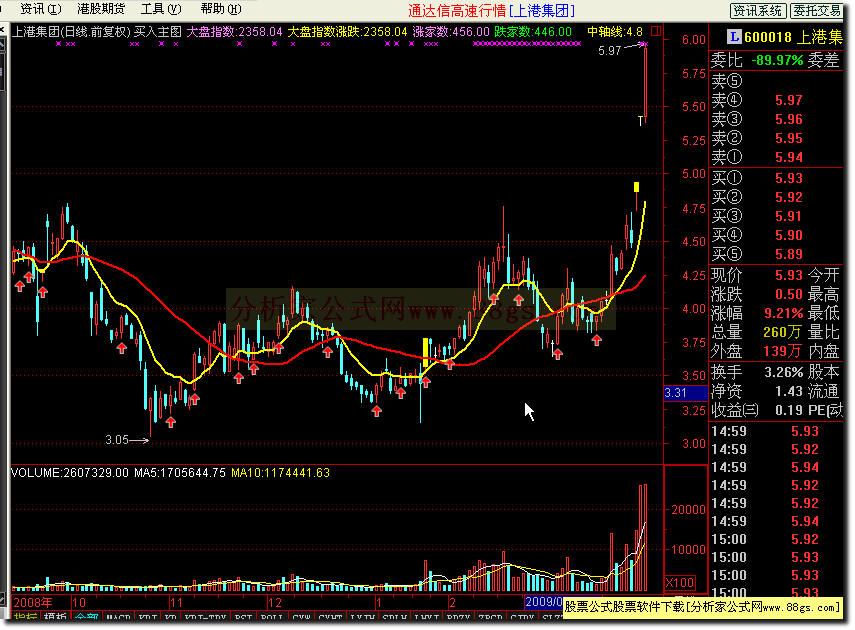Click the 3.05 low price annotation
This screenshot has height=630, width=855.
[x=117, y=440]
